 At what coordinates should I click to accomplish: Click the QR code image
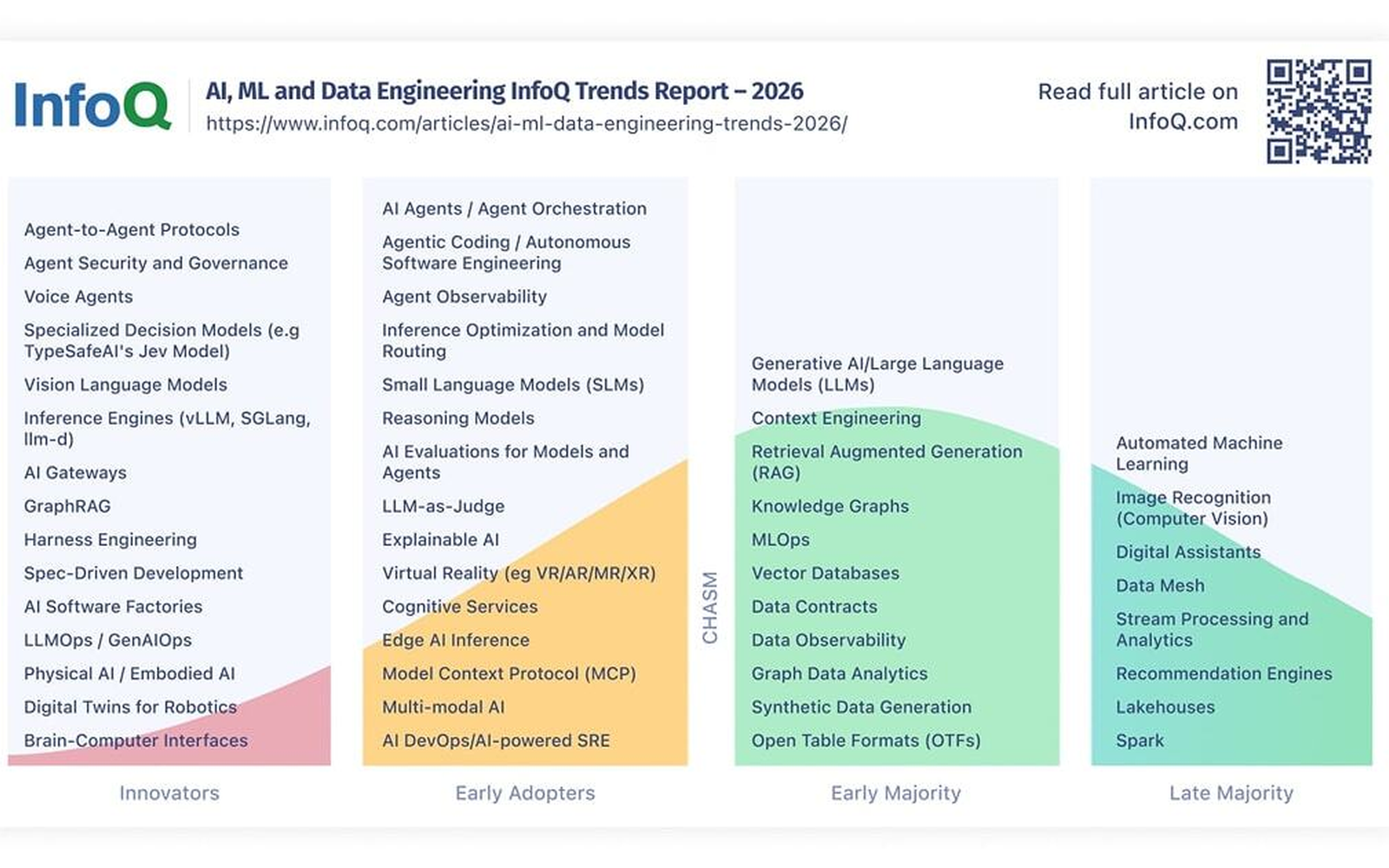(1319, 111)
